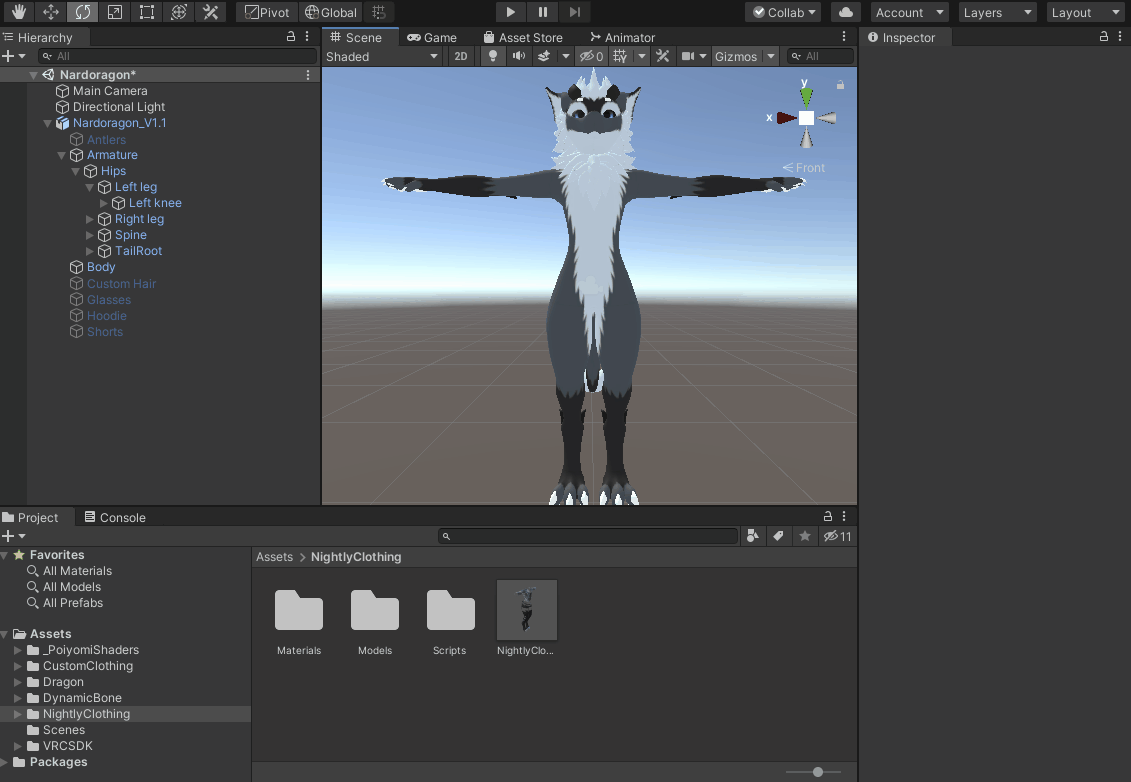The height and width of the screenshot is (782, 1131).
Task: Toggle Pivot handle position
Action: 267,12
